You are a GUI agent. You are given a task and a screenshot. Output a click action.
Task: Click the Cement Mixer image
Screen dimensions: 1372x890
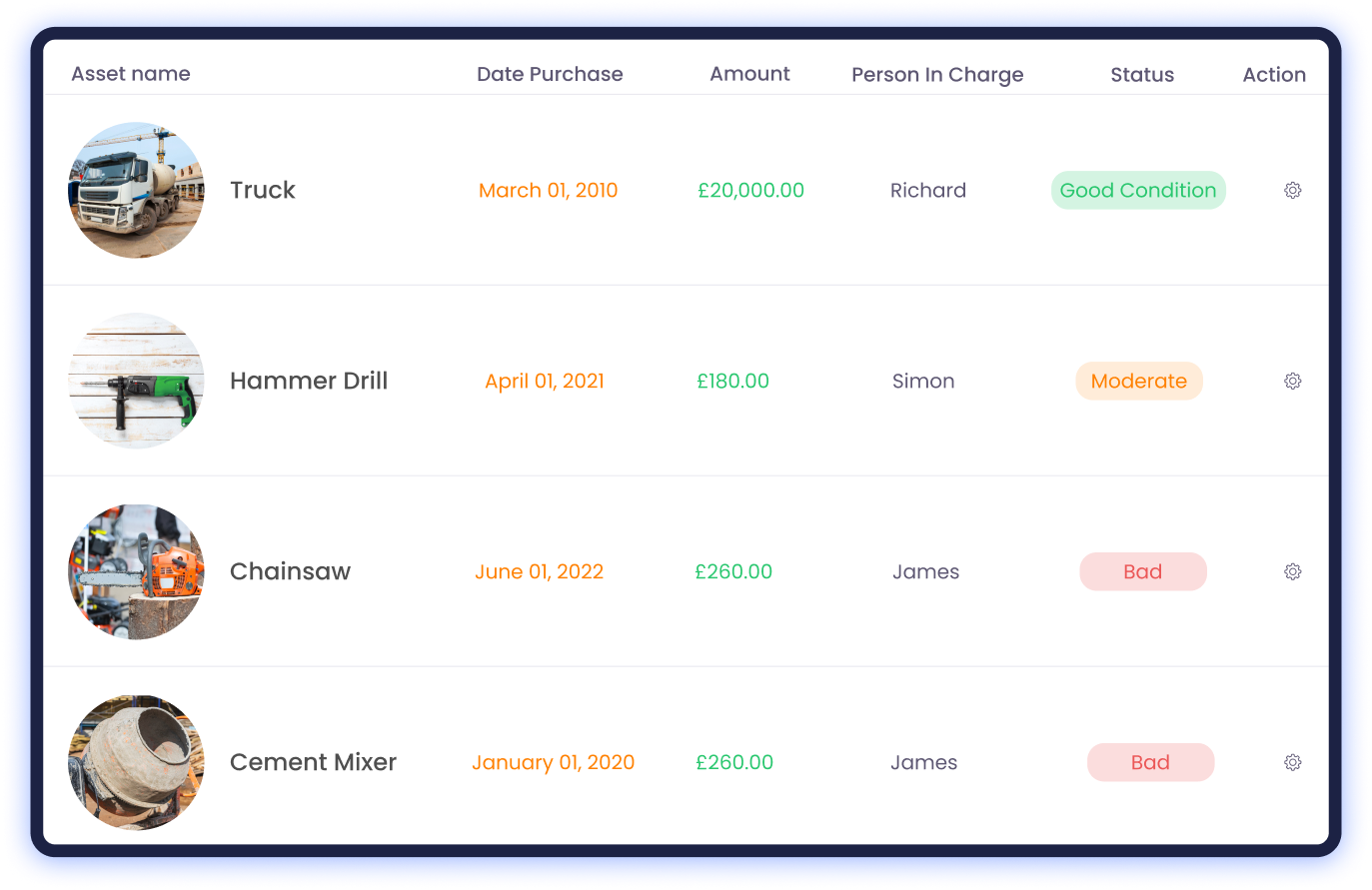click(x=136, y=762)
